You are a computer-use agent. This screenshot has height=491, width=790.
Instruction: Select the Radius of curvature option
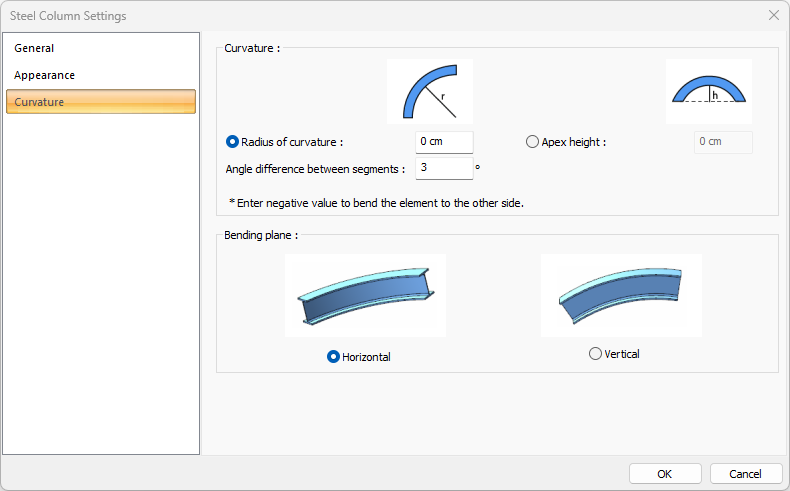[x=233, y=142]
